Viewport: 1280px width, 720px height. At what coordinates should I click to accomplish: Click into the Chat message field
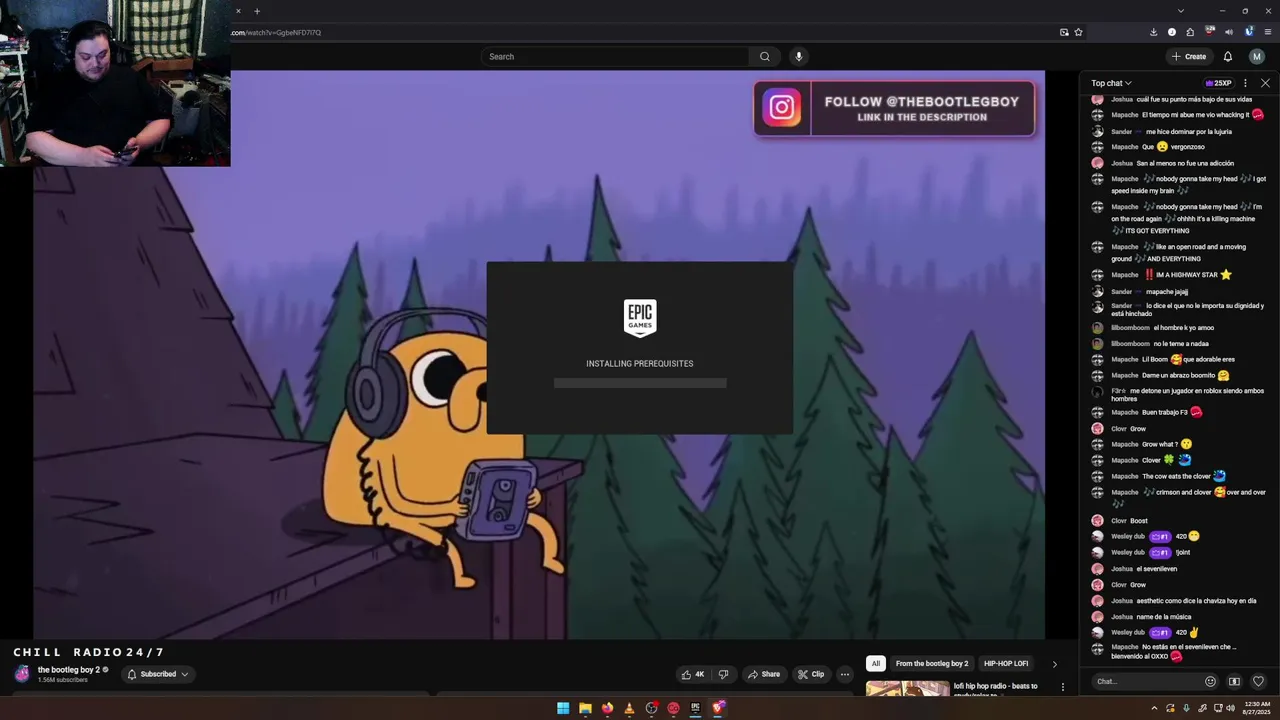1146,682
